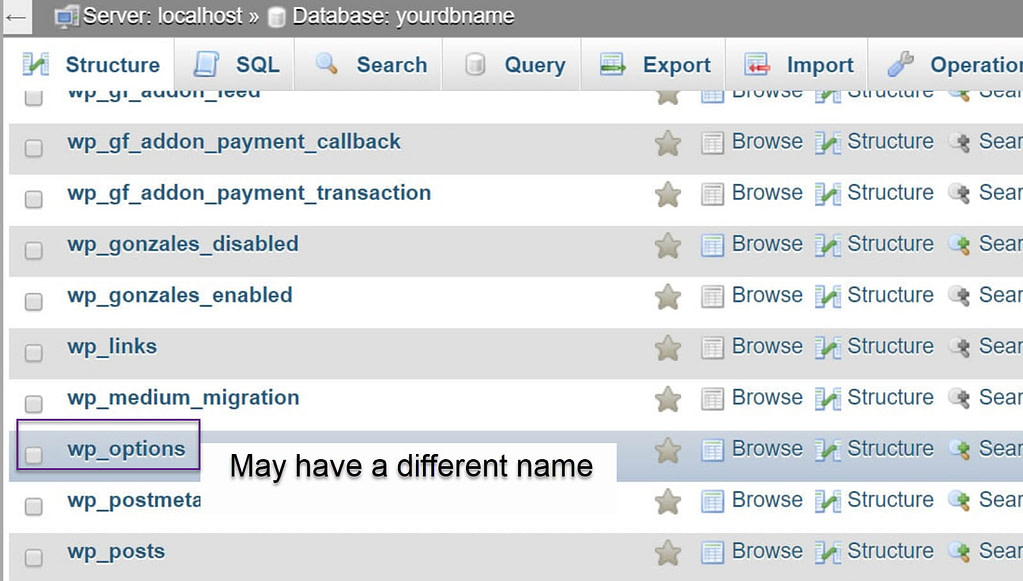Select the Export icon in the top toolbar
This screenshot has width=1023, height=581.
pyautogui.click(x=612, y=64)
